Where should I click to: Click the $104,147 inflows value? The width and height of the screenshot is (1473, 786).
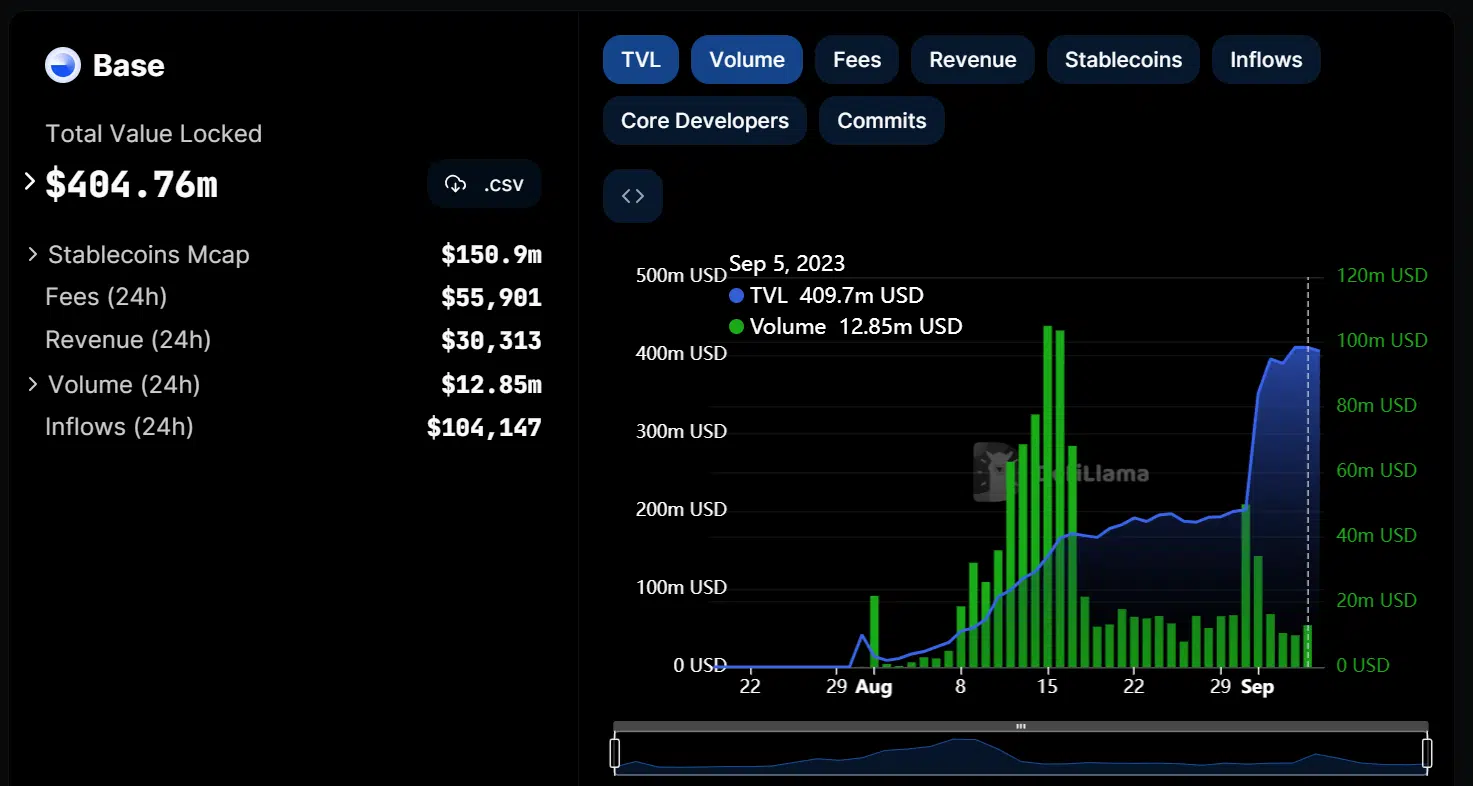coord(484,428)
